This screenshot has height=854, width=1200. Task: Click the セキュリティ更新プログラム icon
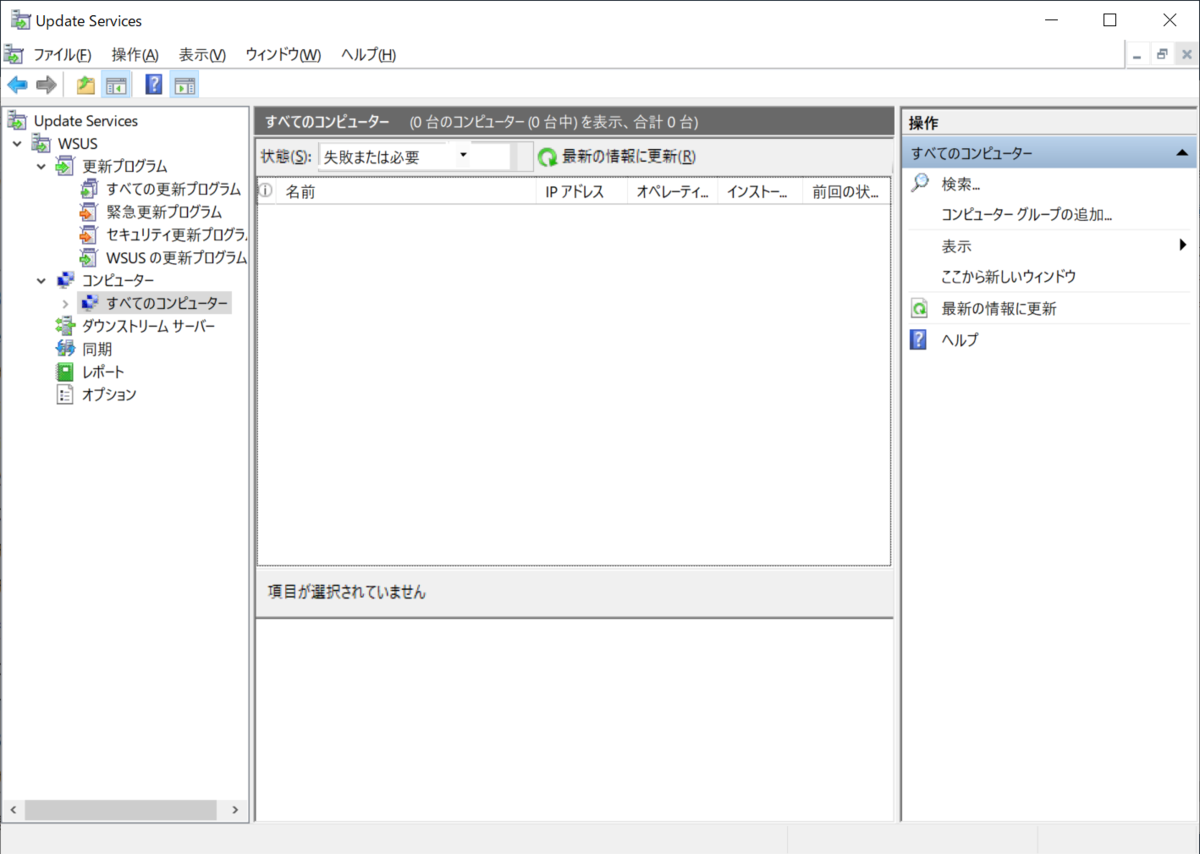pos(89,235)
